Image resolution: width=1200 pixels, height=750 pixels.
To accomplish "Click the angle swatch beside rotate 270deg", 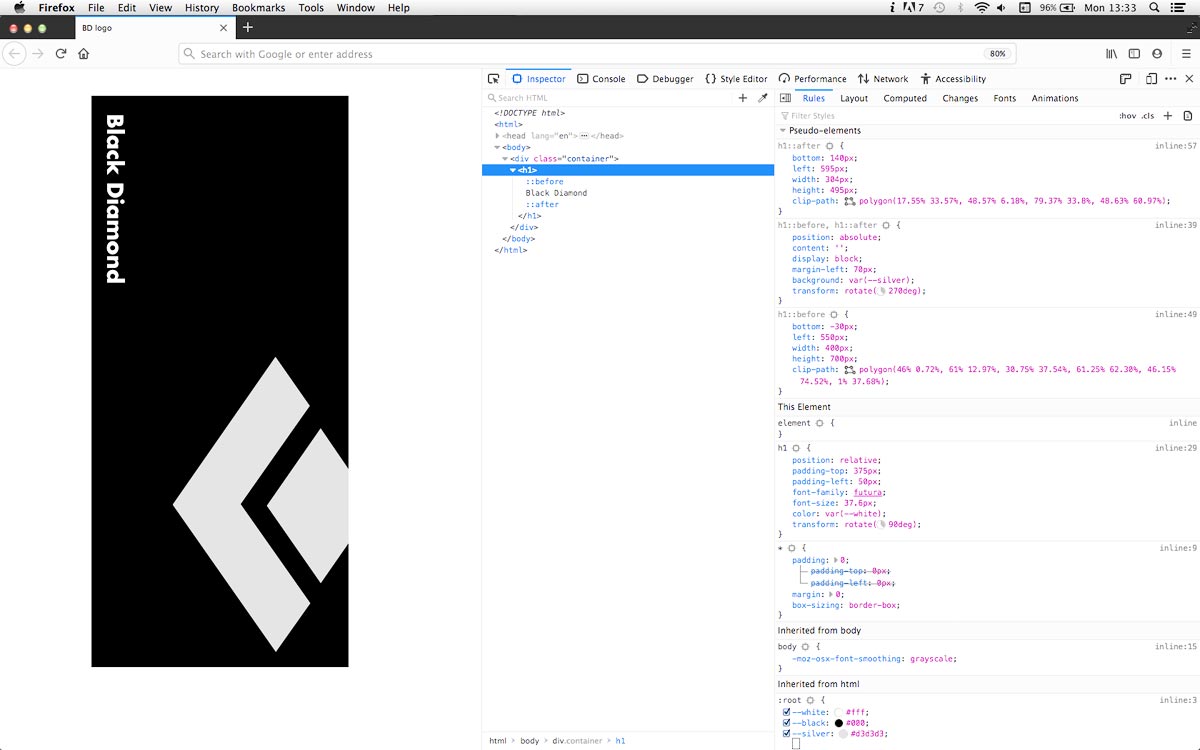I will click(883, 292).
